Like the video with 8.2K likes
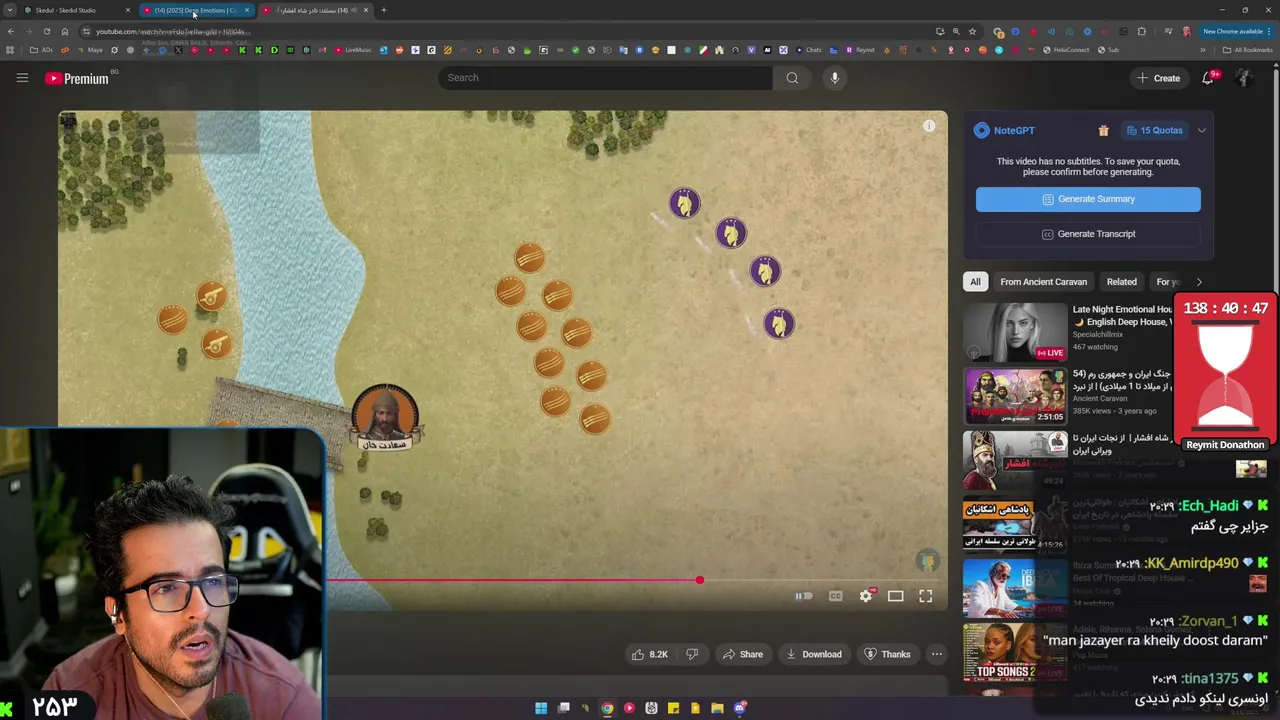Image resolution: width=1280 pixels, height=720 pixels. coord(649,654)
